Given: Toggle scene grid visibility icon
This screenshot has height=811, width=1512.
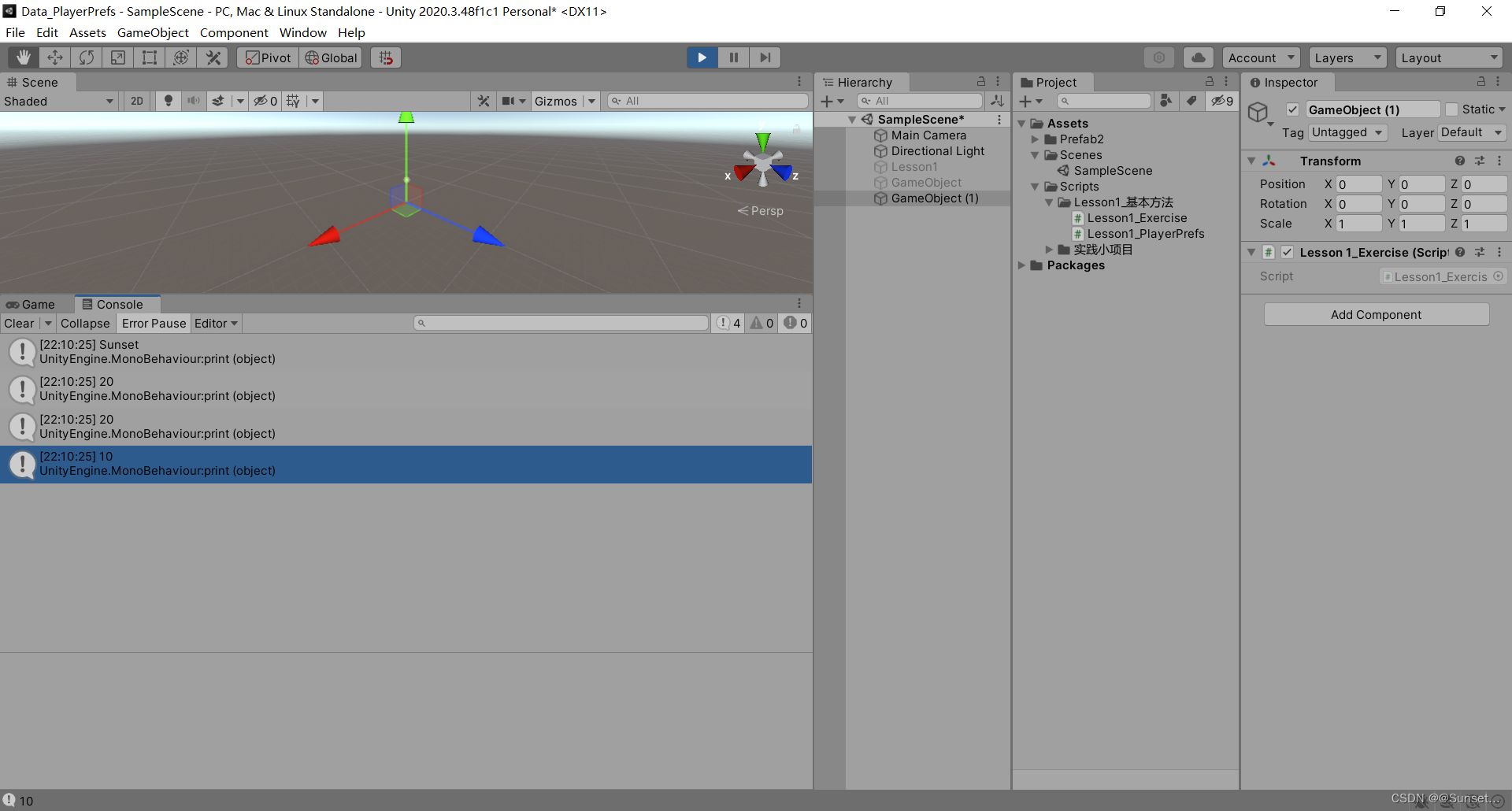Looking at the screenshot, I should pyautogui.click(x=293, y=101).
